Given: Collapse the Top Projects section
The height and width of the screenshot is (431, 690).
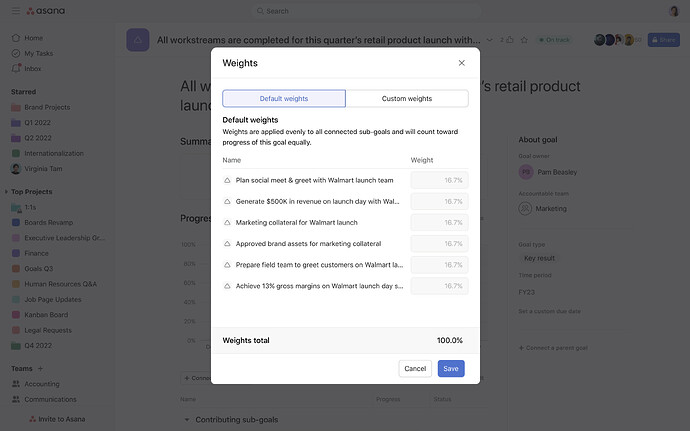Looking at the screenshot, I should [x=6, y=192].
